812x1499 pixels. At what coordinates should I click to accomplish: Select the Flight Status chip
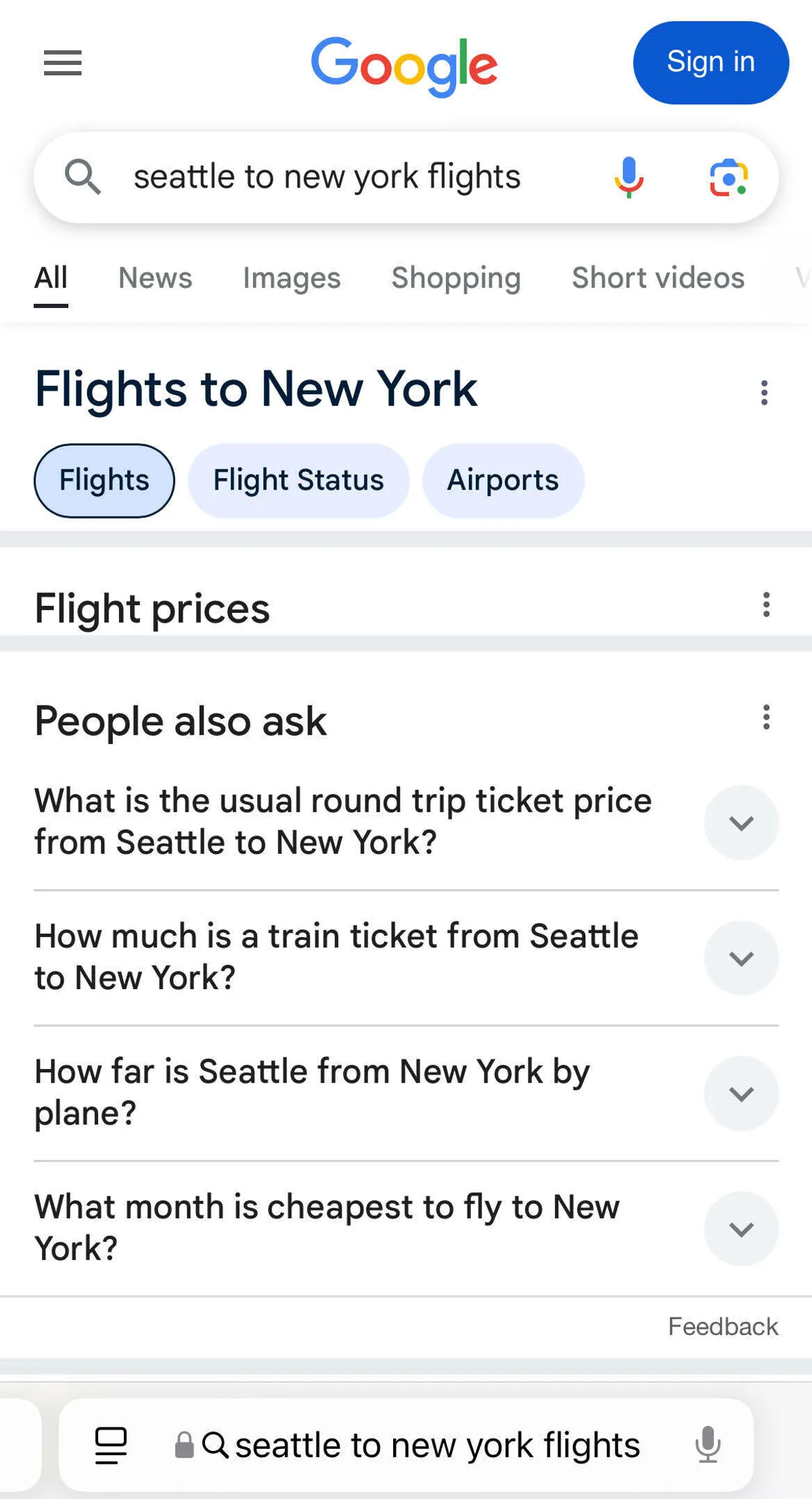298,481
